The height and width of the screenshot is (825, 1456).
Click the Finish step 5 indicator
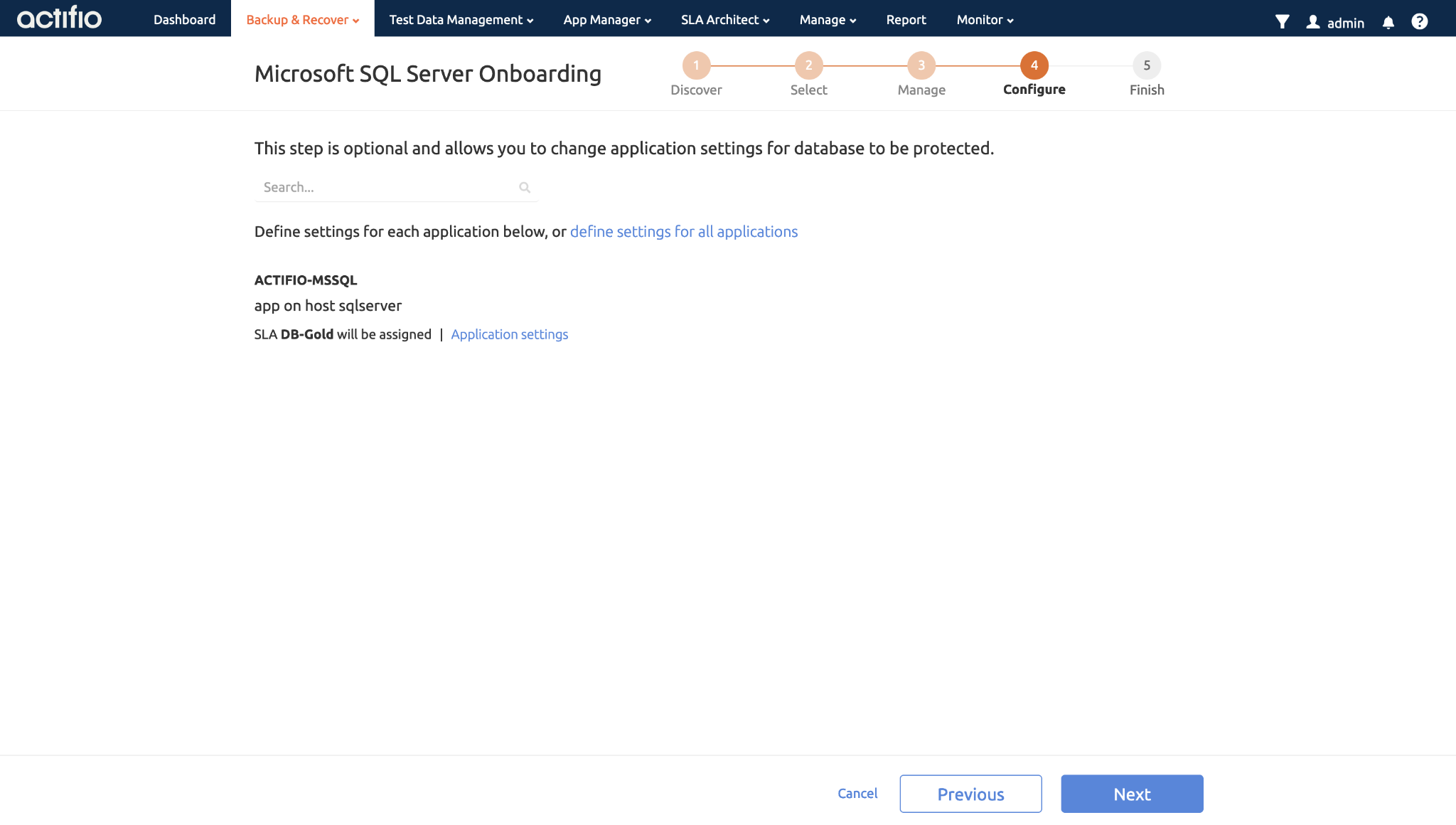click(x=1147, y=65)
